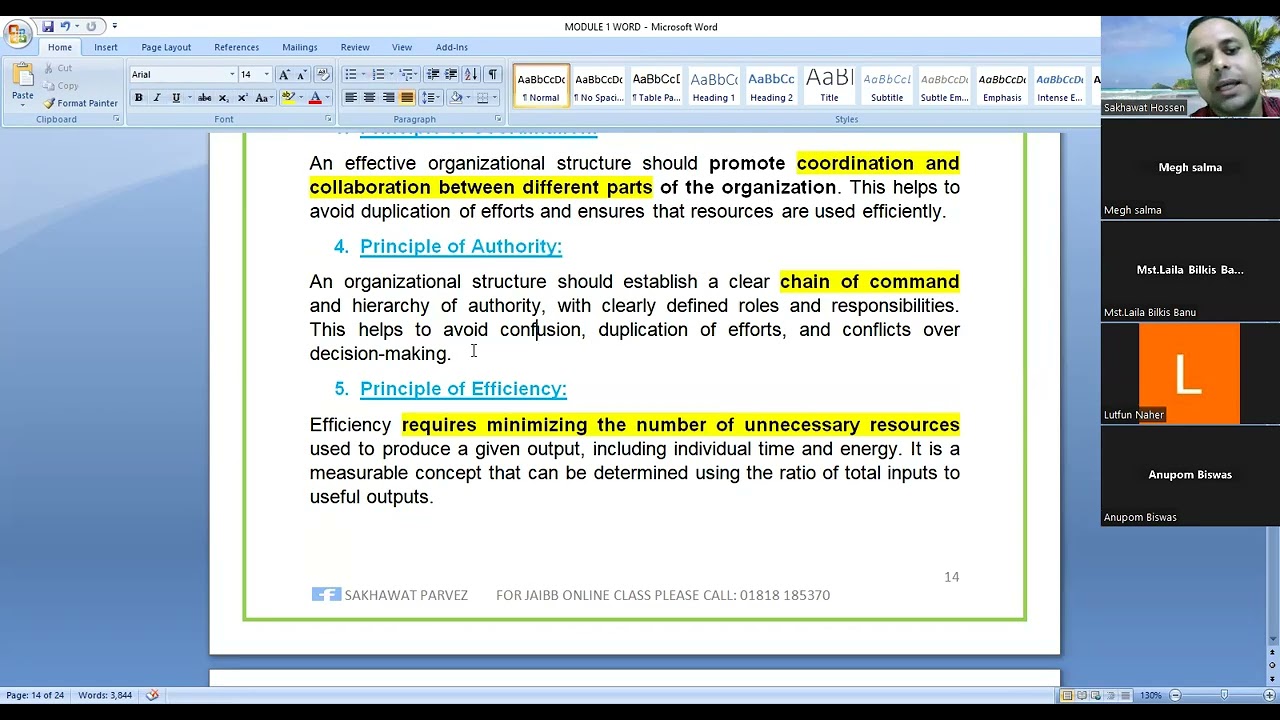
Task: Apply red font color
Action: click(x=315, y=98)
